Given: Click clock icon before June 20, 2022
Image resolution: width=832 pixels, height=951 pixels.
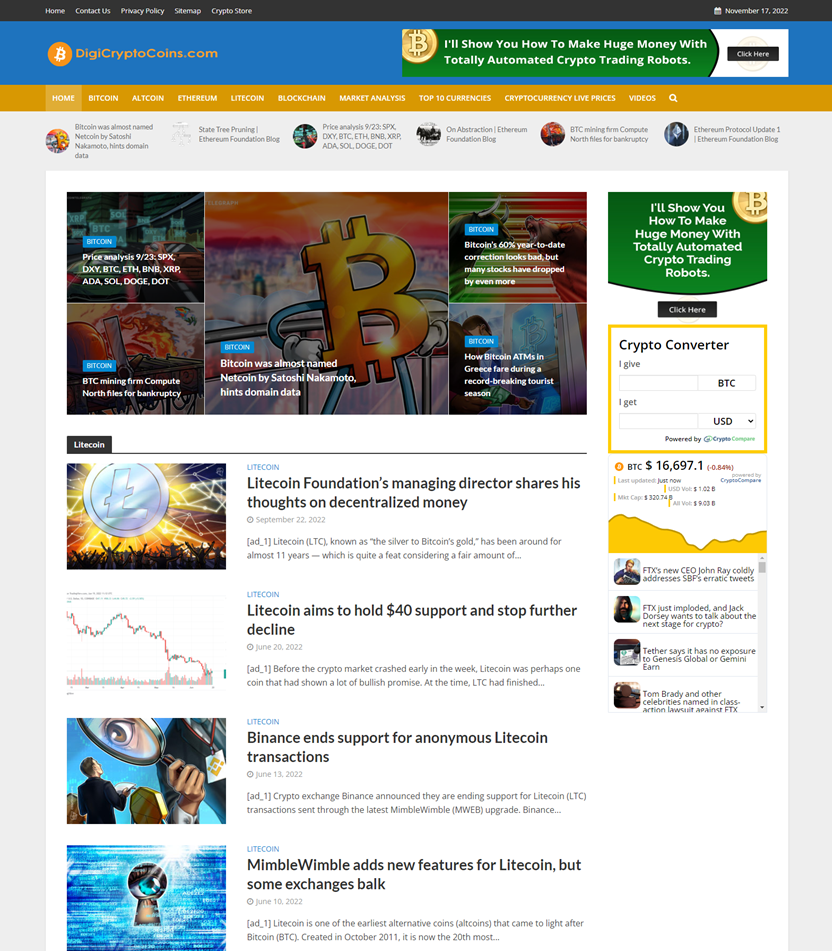Looking at the screenshot, I should tap(250, 647).
